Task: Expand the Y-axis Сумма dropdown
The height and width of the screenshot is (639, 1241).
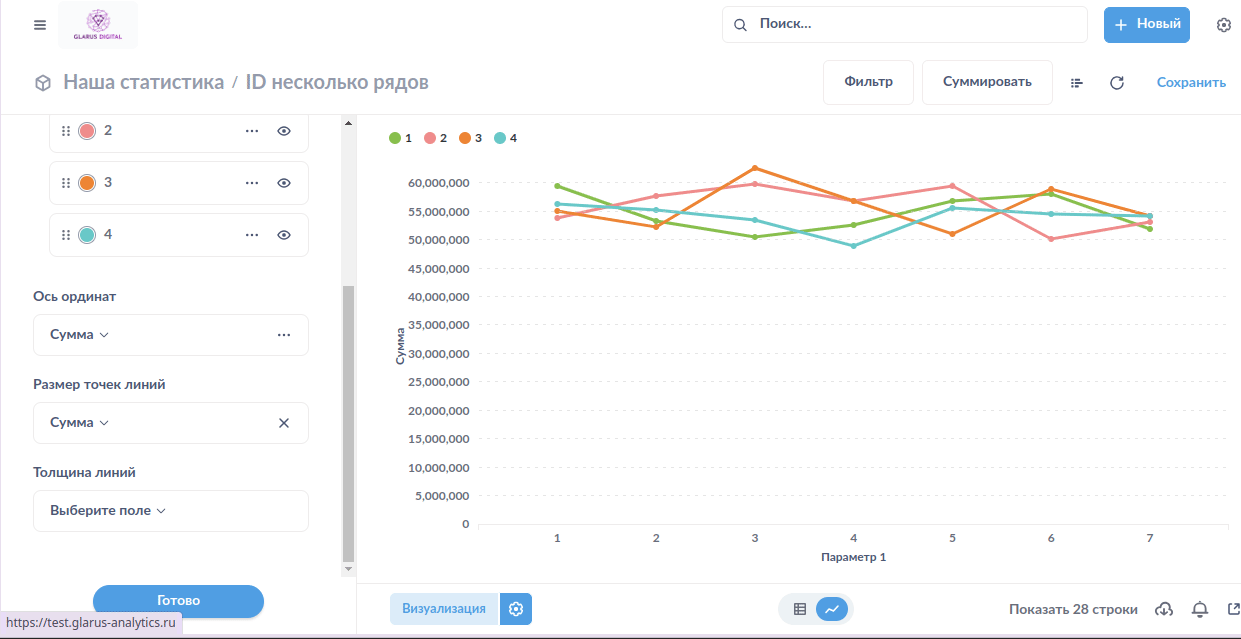Action: [80, 335]
